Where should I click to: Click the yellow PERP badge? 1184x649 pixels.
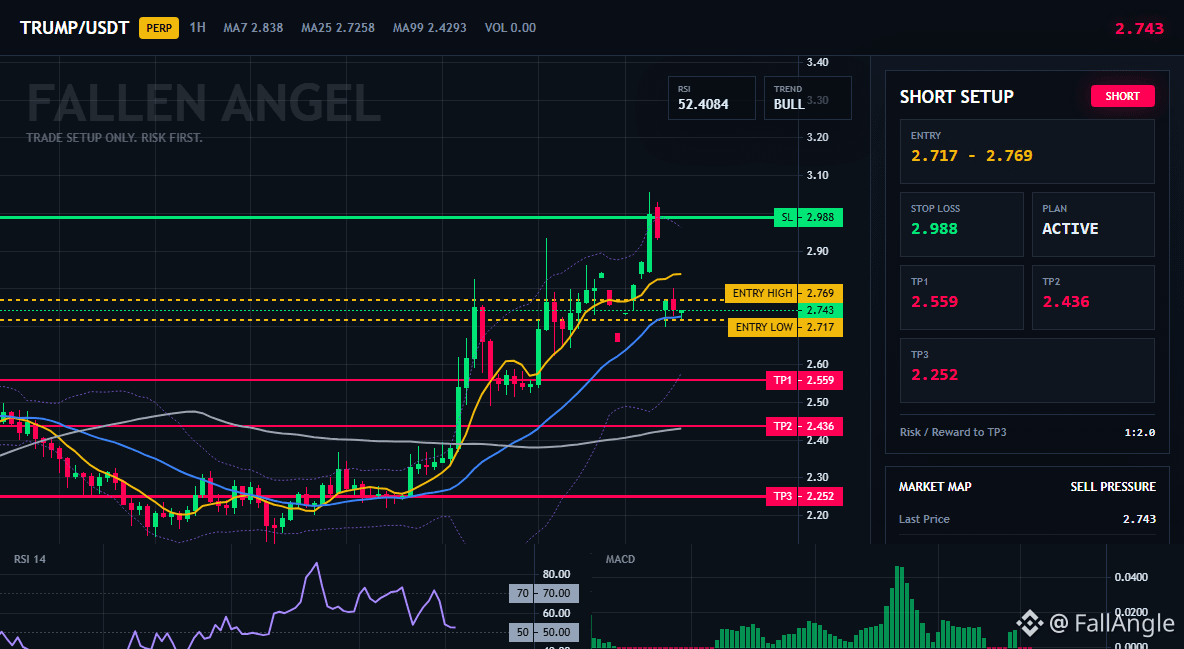159,28
